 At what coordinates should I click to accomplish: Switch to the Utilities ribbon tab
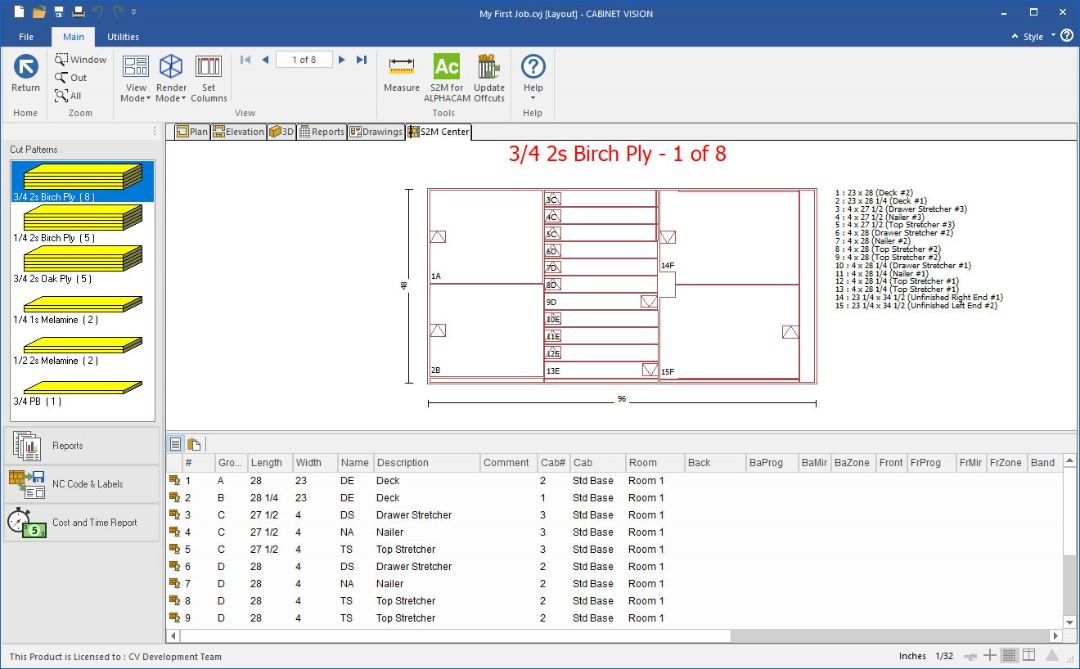pos(123,37)
